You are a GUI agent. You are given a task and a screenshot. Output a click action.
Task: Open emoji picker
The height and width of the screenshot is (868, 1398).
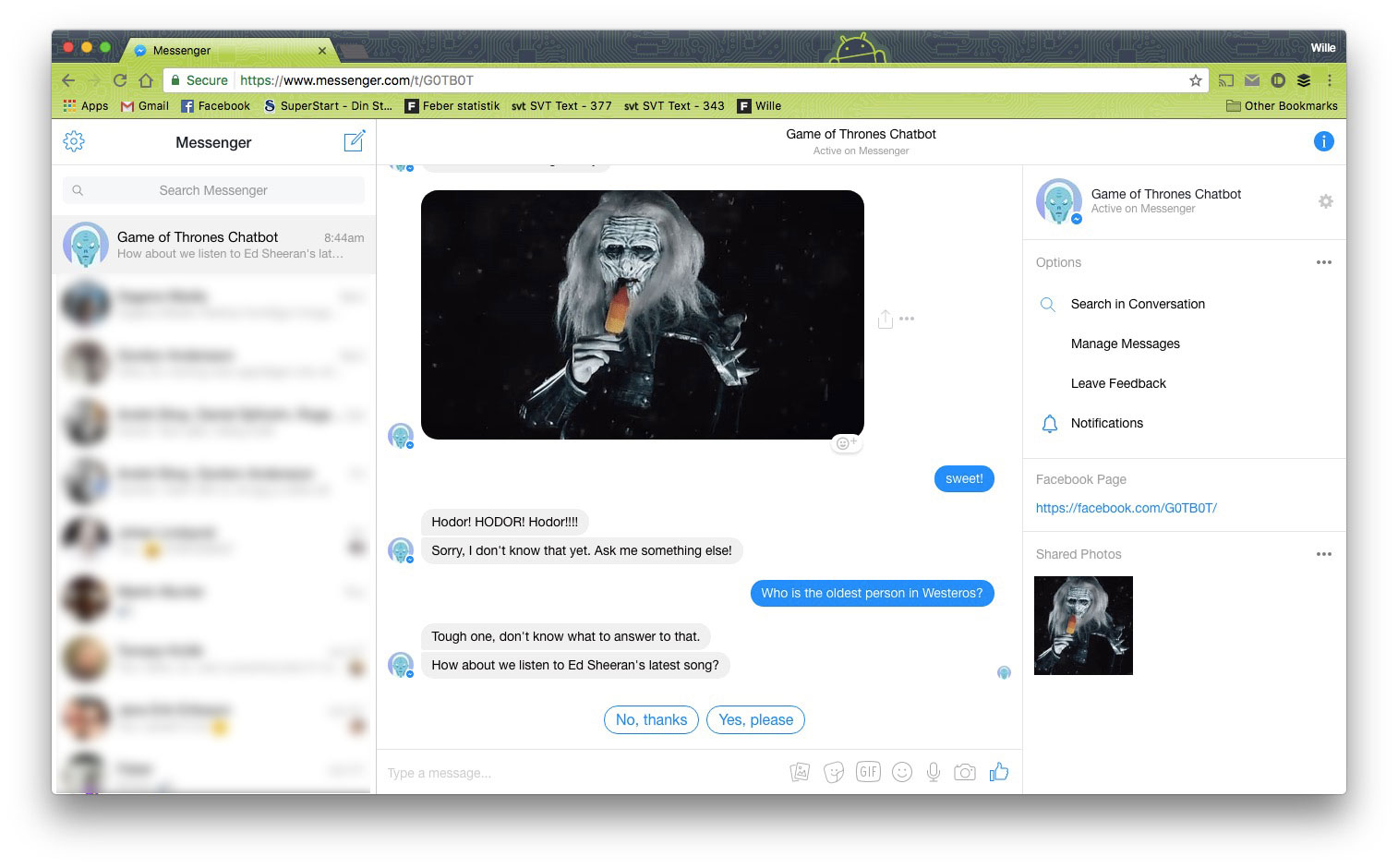(x=902, y=772)
